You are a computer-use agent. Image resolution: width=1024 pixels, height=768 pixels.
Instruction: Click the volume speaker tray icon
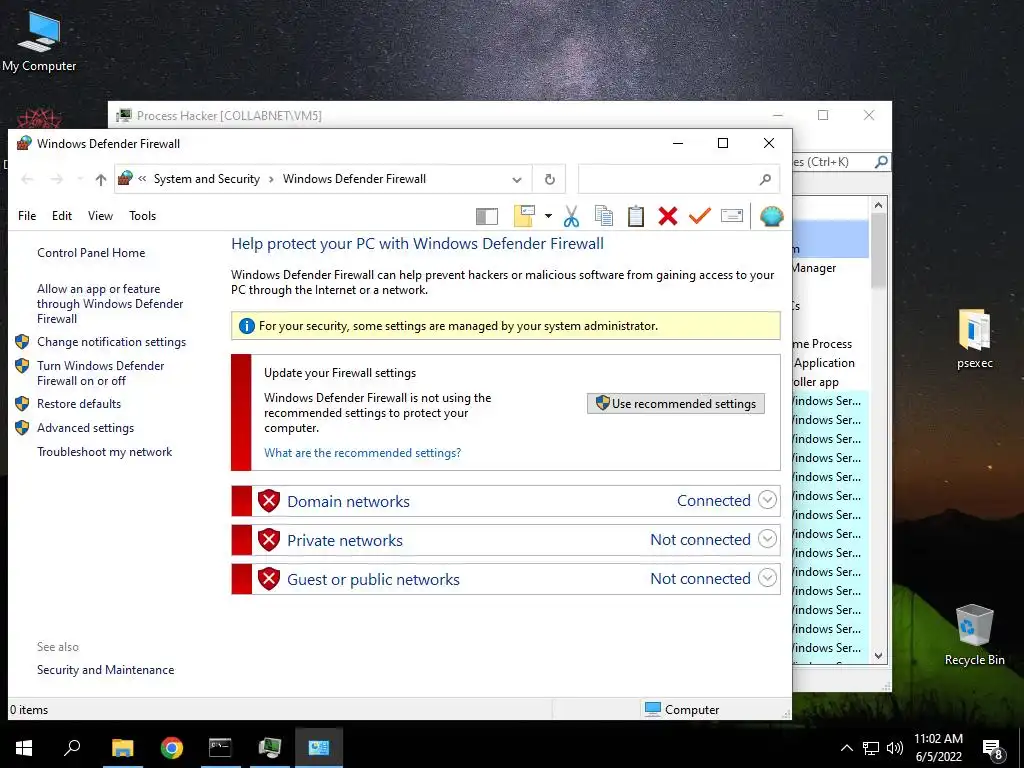pyautogui.click(x=895, y=748)
